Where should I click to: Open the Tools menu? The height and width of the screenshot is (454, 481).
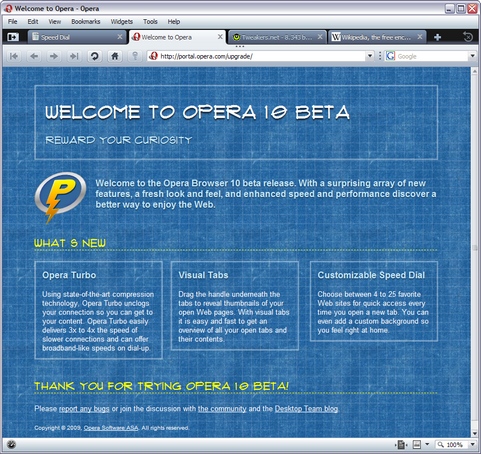(150, 22)
